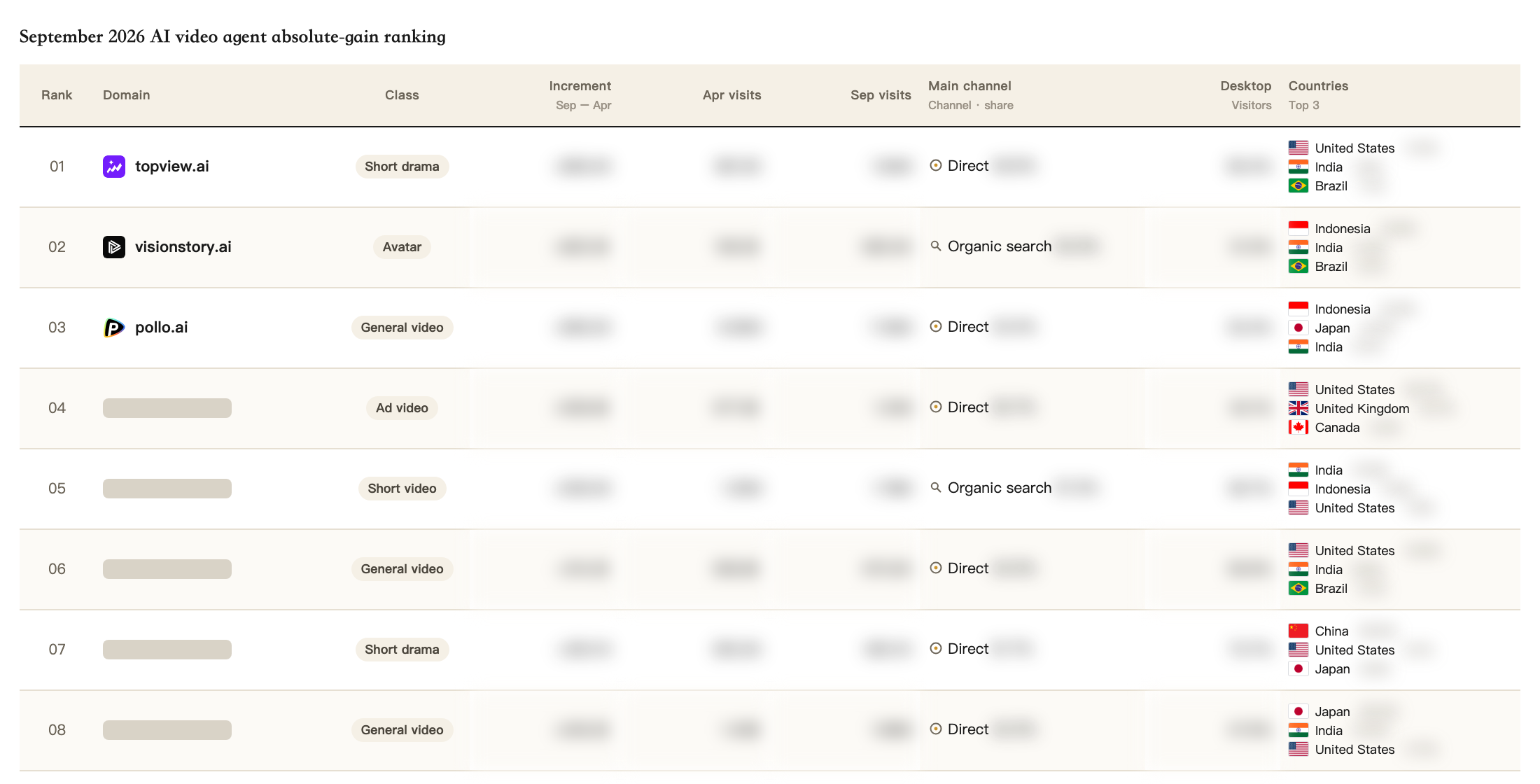1540x784 pixels.
Task: Click the India flag in row 05
Action: click(1298, 470)
